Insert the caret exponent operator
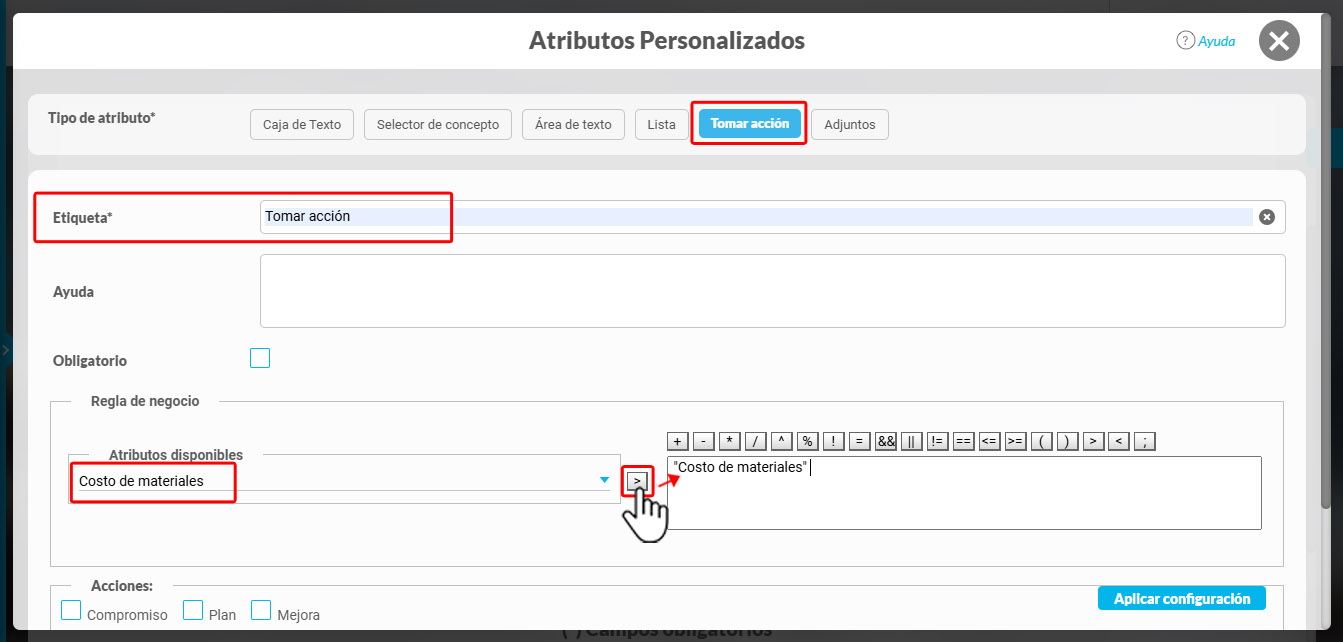Image resolution: width=1343 pixels, height=642 pixels. (782, 441)
